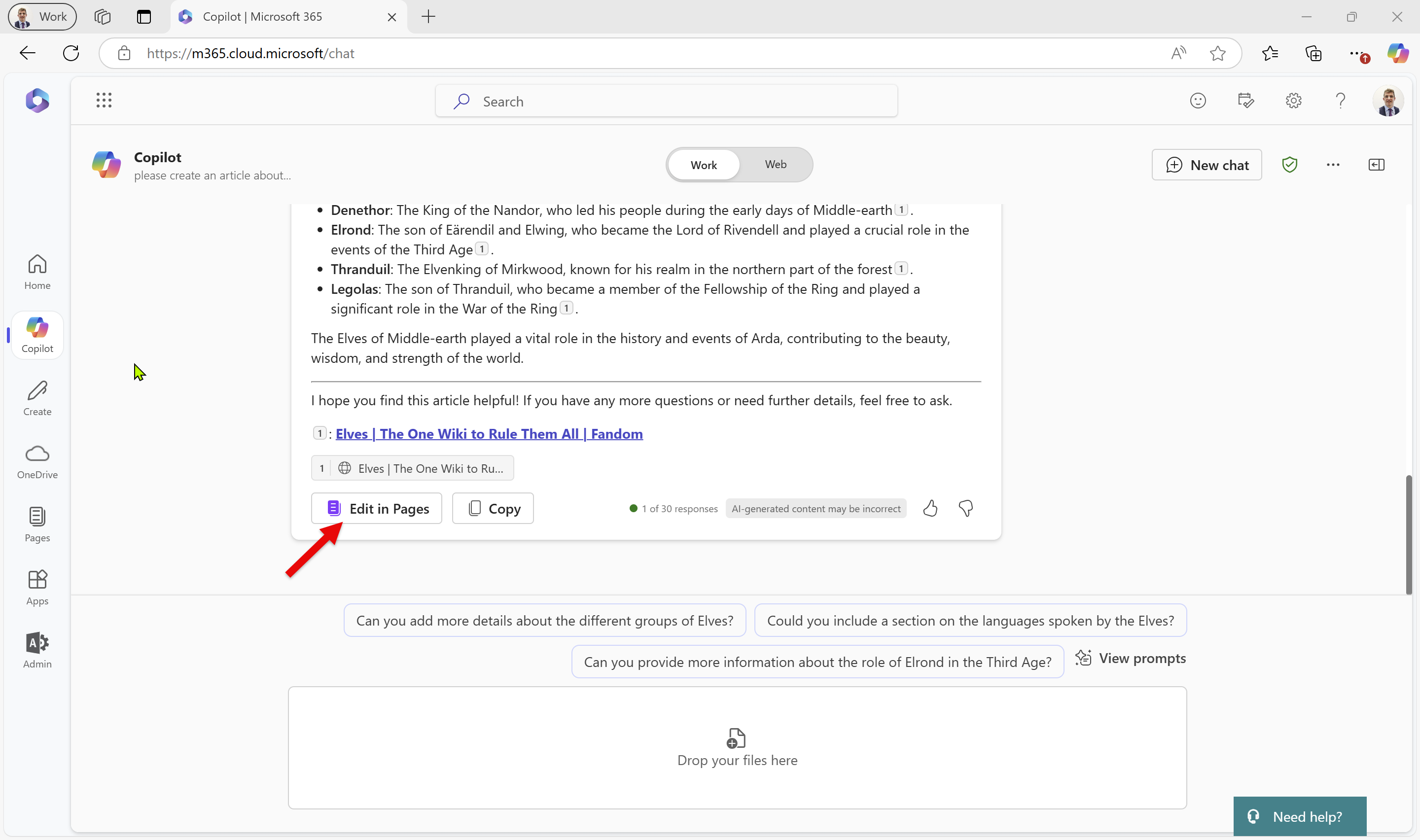Screen dimensions: 1420x840
Task: Click the 1 of 30 responses indicator
Action: [674, 508]
